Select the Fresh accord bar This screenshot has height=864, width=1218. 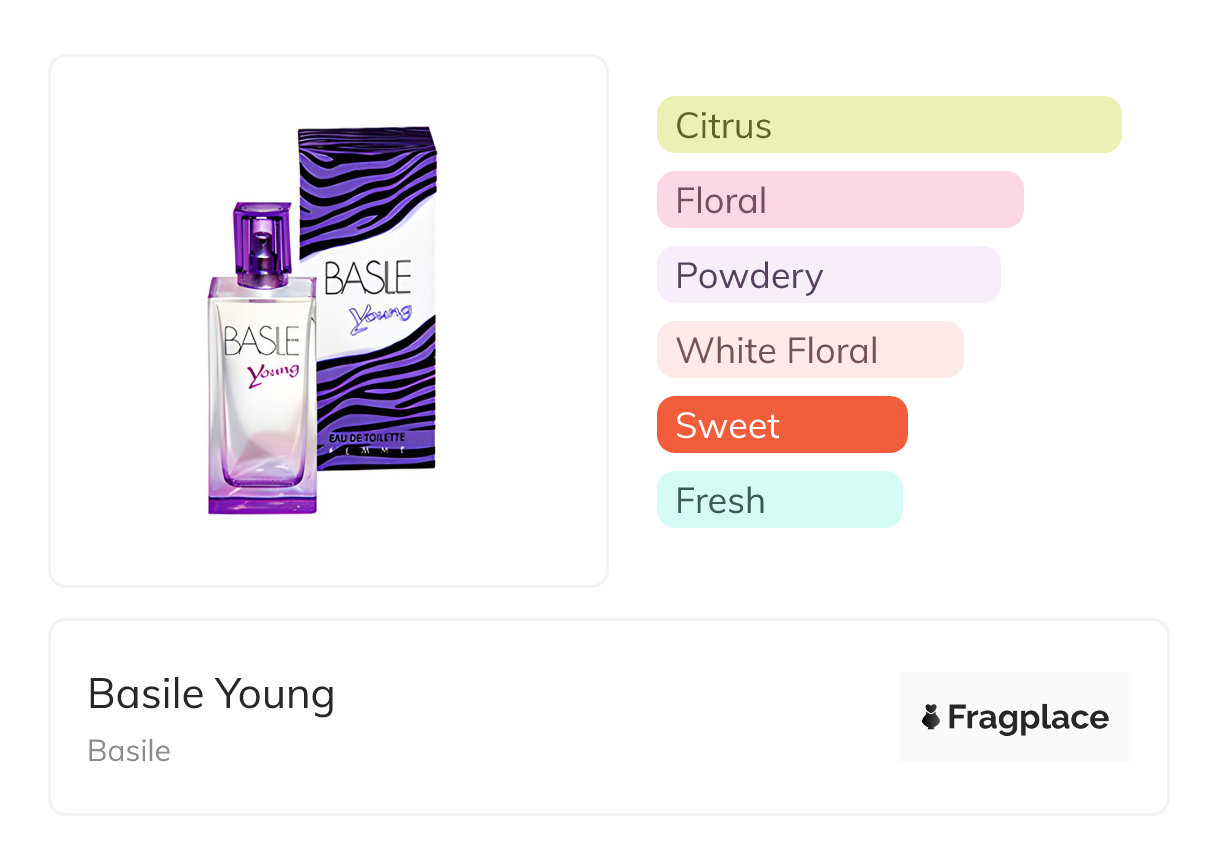point(779,500)
